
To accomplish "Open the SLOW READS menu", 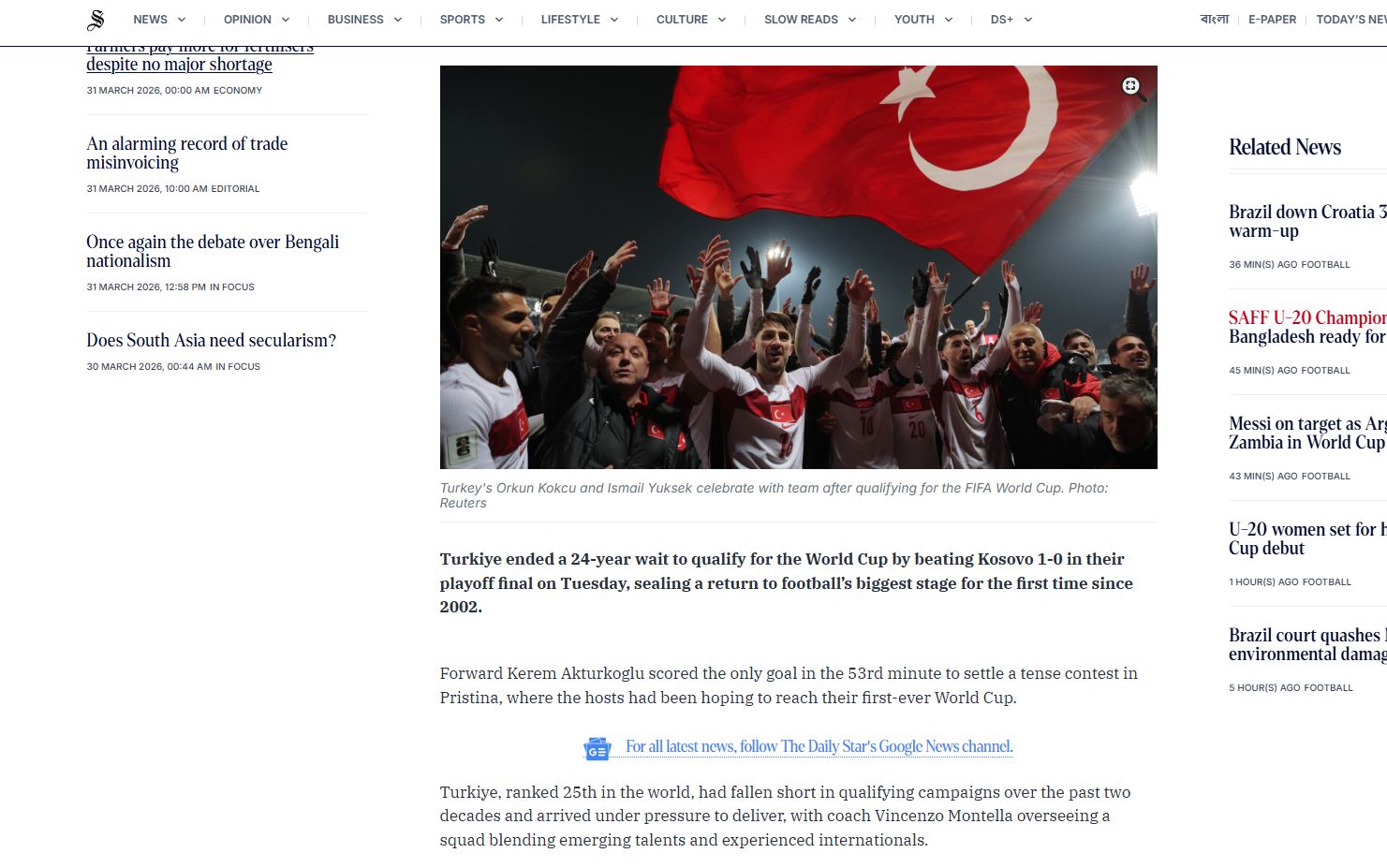I will pyautogui.click(x=801, y=19).
